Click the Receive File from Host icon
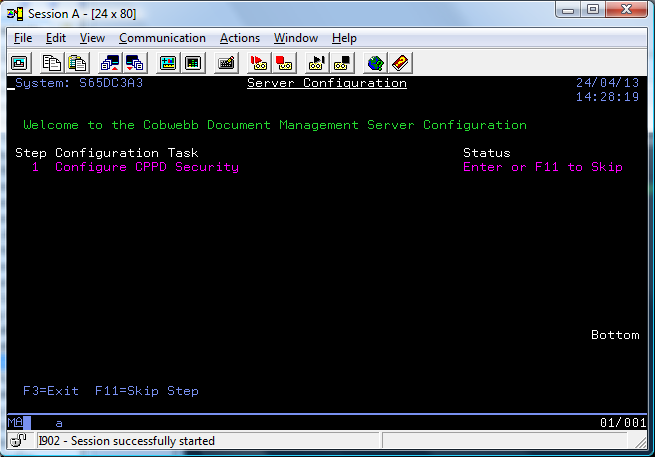 click(135, 63)
